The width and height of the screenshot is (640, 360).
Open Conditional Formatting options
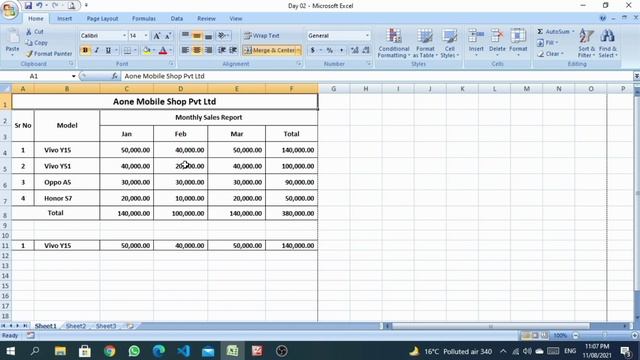click(393, 43)
